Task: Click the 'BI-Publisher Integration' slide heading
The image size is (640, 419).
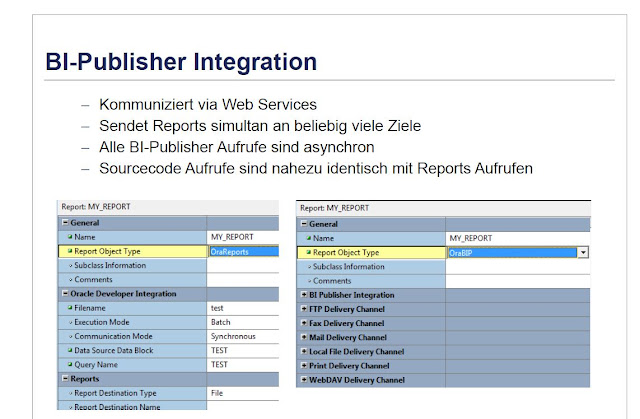Action: click(181, 62)
